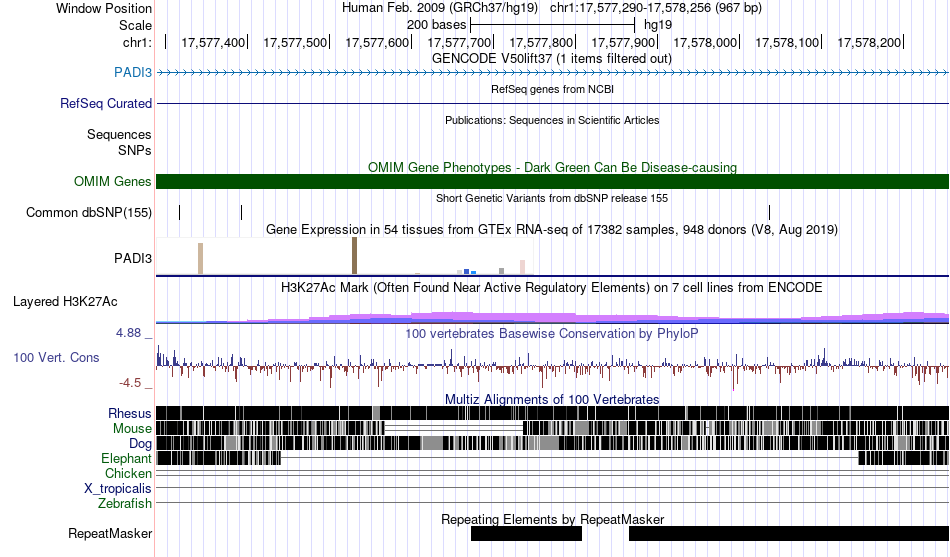Open the RefSeq Curated track label
The image size is (950, 557).
pos(106,104)
